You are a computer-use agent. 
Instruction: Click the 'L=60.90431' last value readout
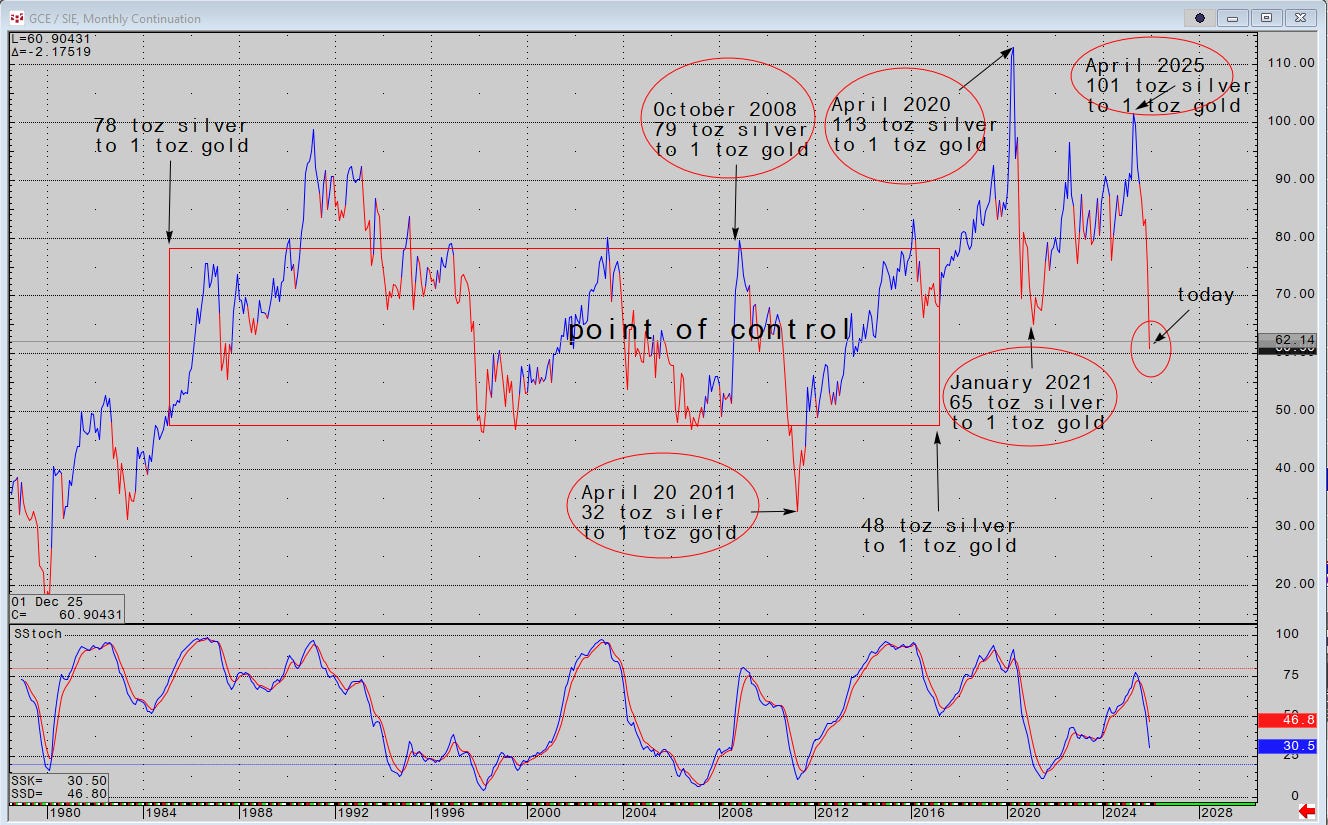click(51, 38)
